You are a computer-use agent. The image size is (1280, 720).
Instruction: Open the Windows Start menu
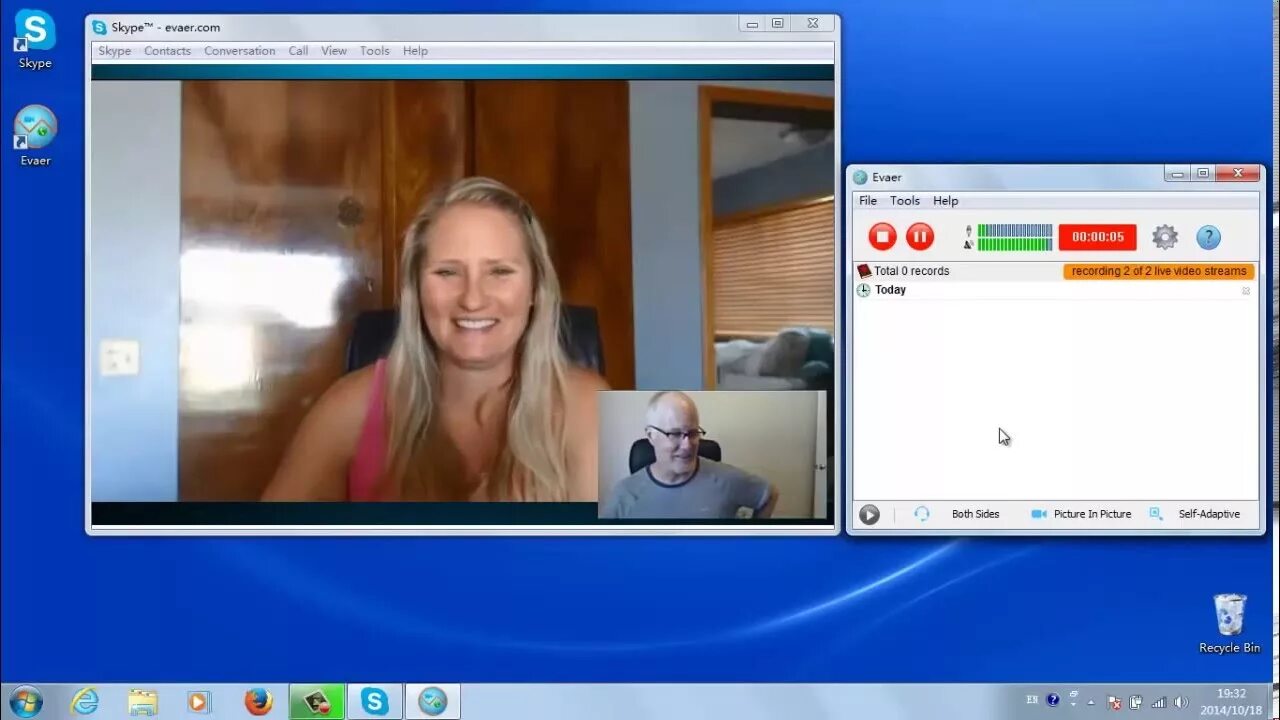[x=25, y=701]
